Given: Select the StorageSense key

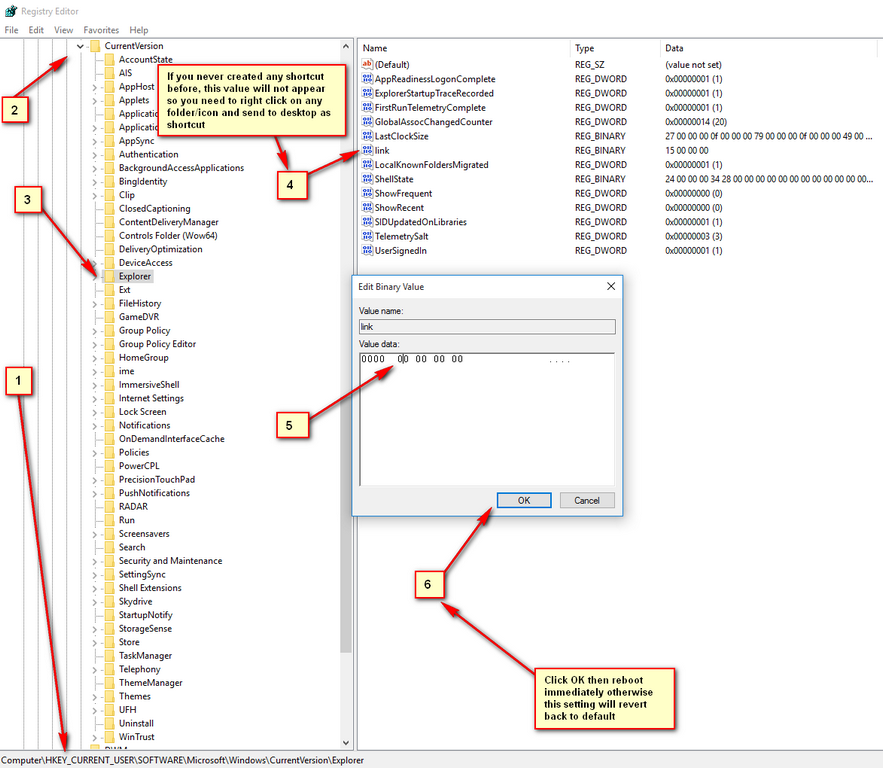Looking at the screenshot, I should click(x=145, y=629).
